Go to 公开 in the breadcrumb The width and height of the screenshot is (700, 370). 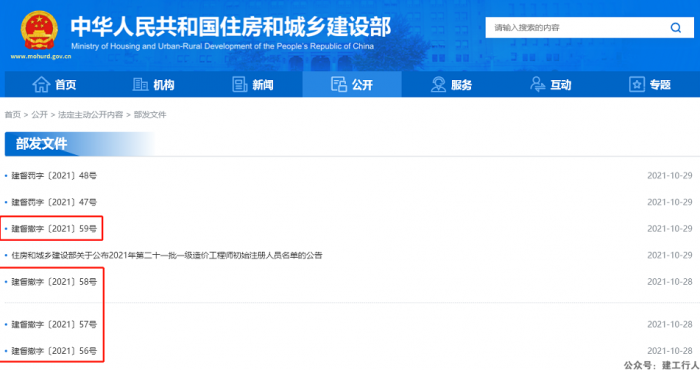coord(39,115)
